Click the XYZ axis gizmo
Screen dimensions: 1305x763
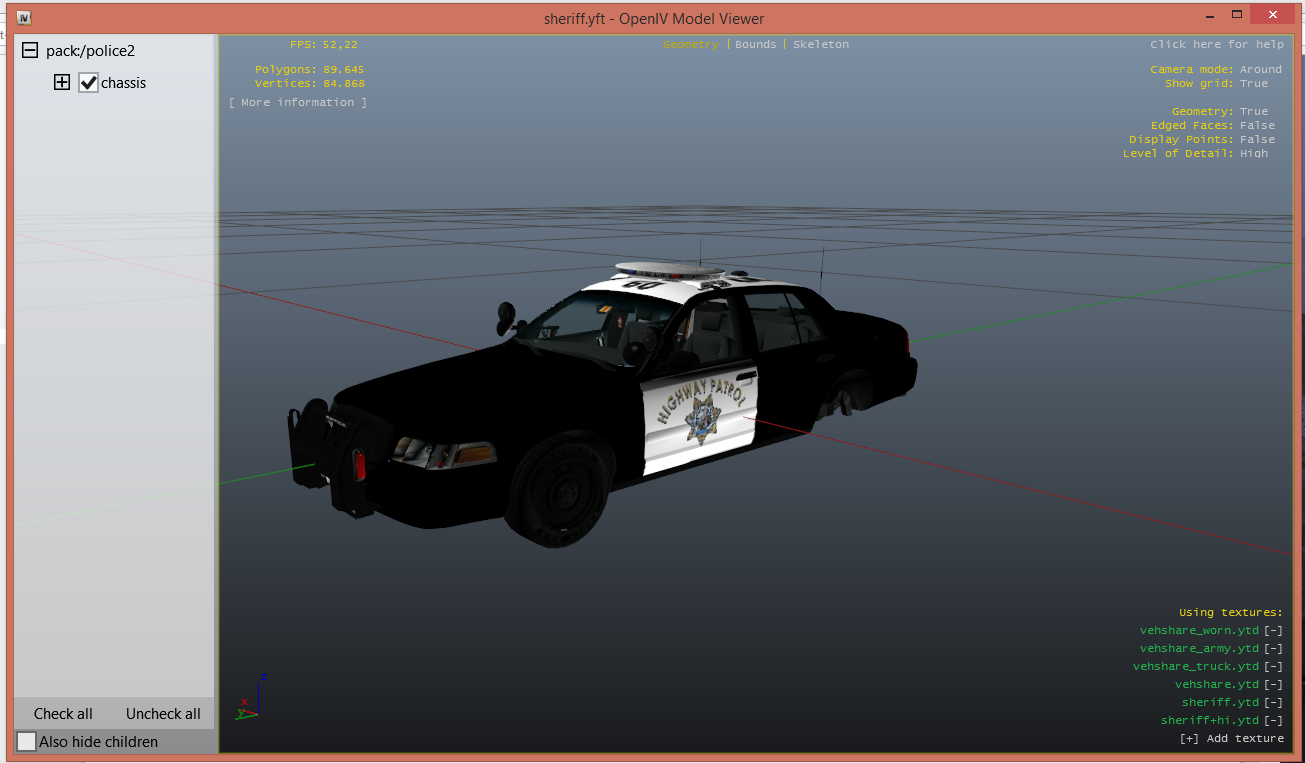pyautogui.click(x=251, y=698)
